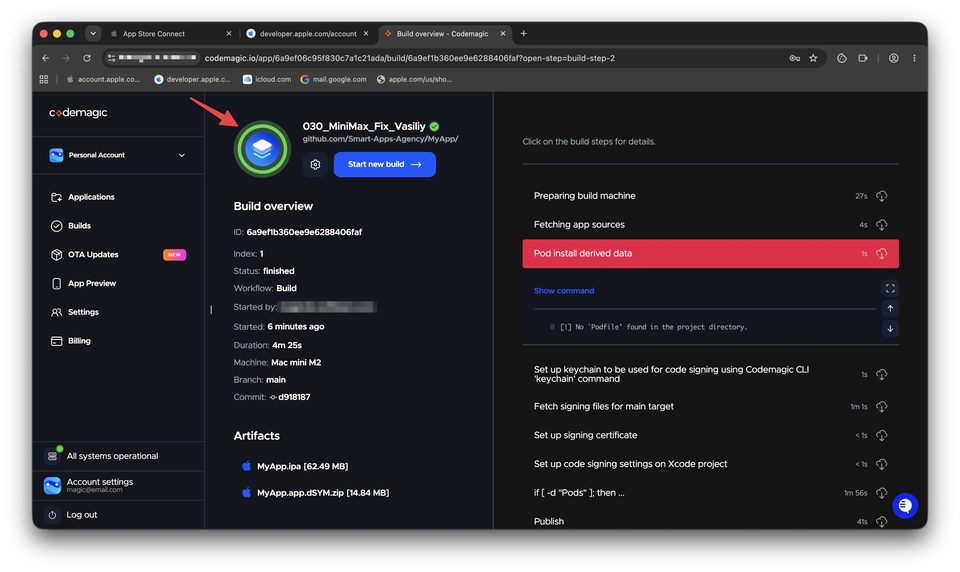The width and height of the screenshot is (960, 572).
Task: Download log for the Publish step
Action: [x=882, y=522]
